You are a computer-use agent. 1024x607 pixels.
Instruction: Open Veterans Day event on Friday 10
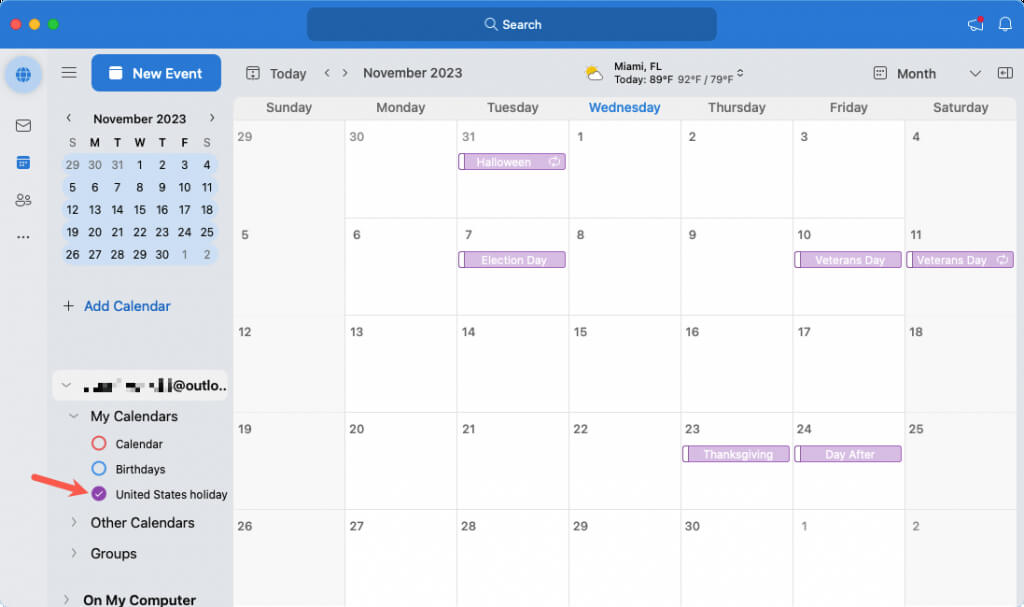coord(848,259)
